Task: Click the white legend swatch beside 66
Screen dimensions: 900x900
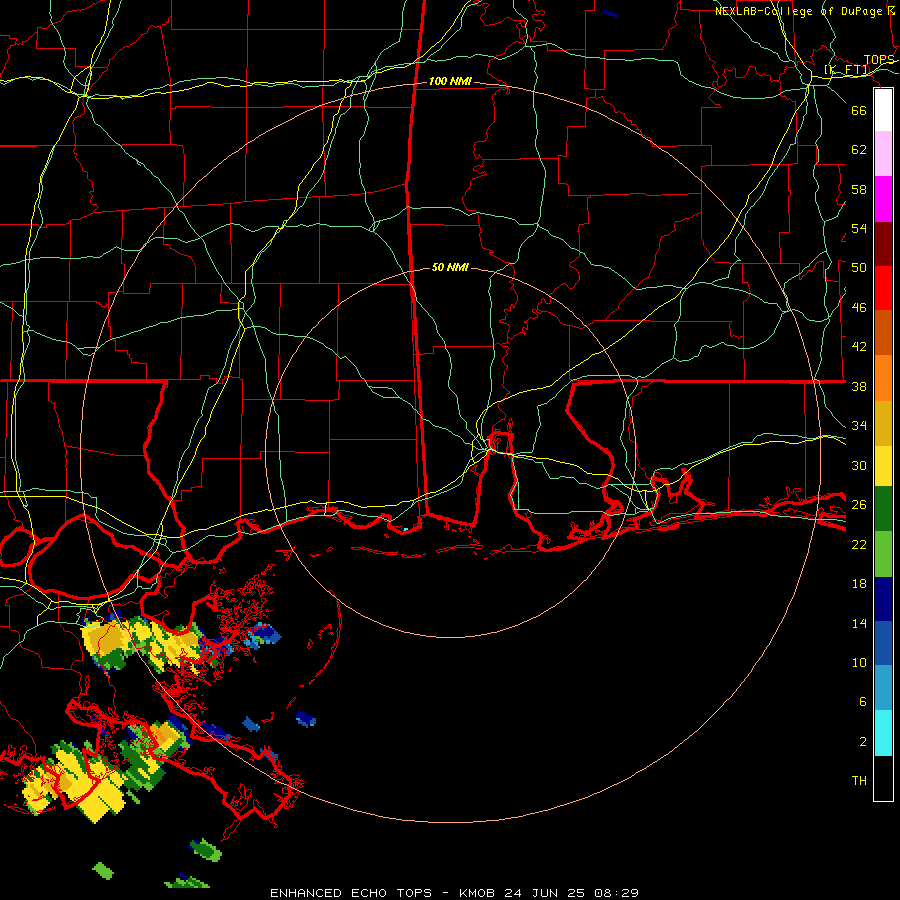Action: click(x=883, y=110)
